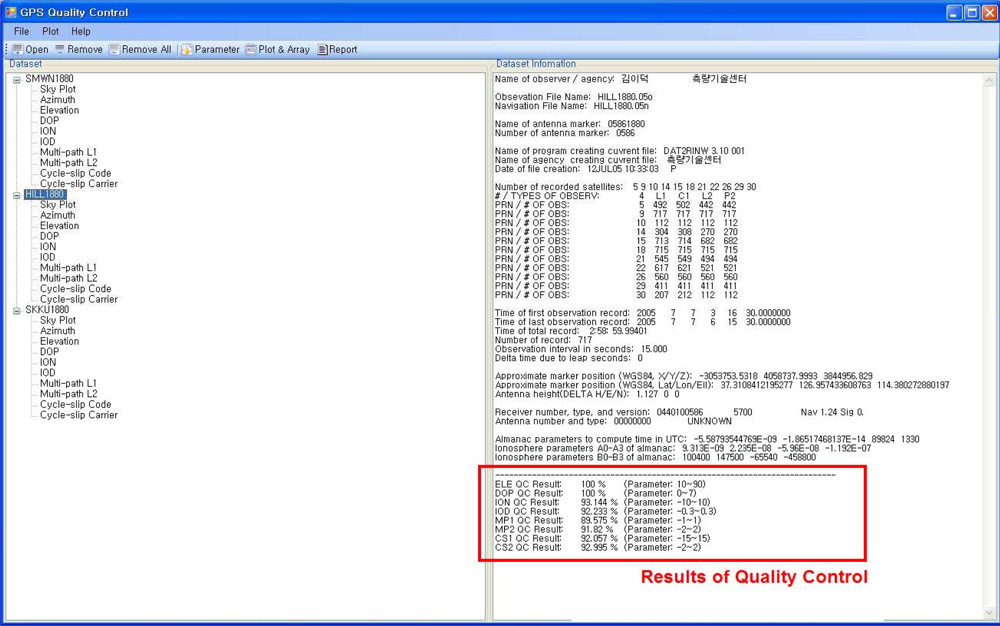This screenshot has width=1000, height=626.
Task: Select Multi-path L1 under HILL1880
Action: point(68,268)
